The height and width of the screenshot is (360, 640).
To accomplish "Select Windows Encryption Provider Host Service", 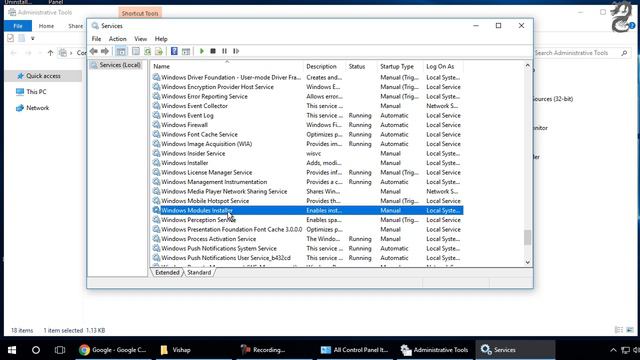I will point(307,87).
